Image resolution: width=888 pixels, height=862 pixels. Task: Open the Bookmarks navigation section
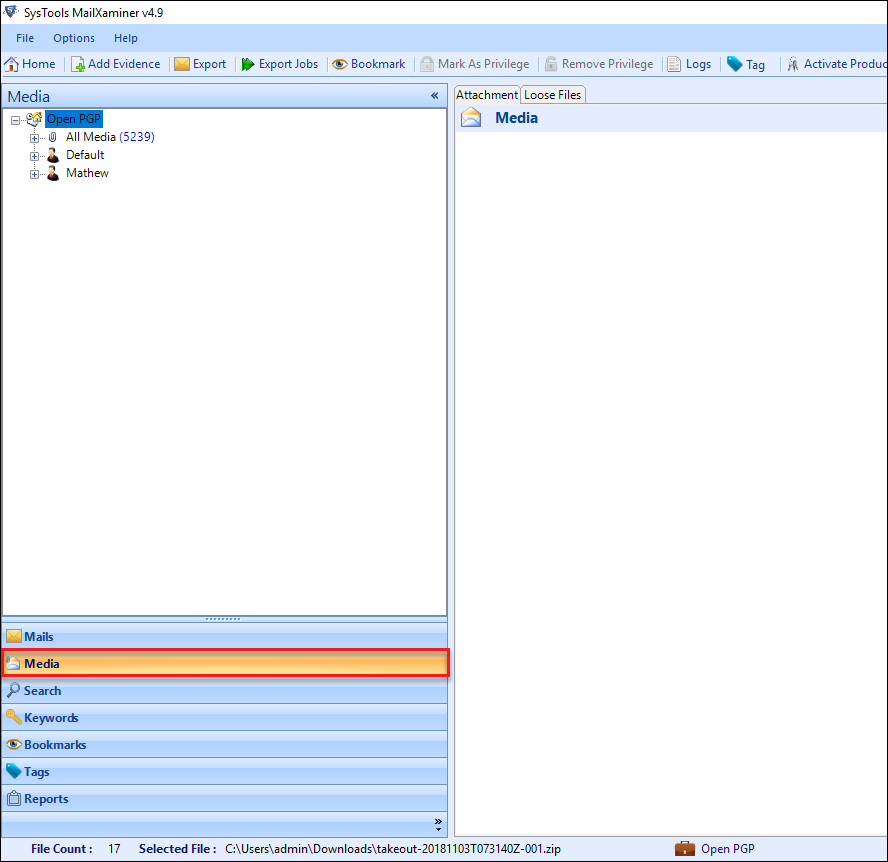tap(225, 744)
